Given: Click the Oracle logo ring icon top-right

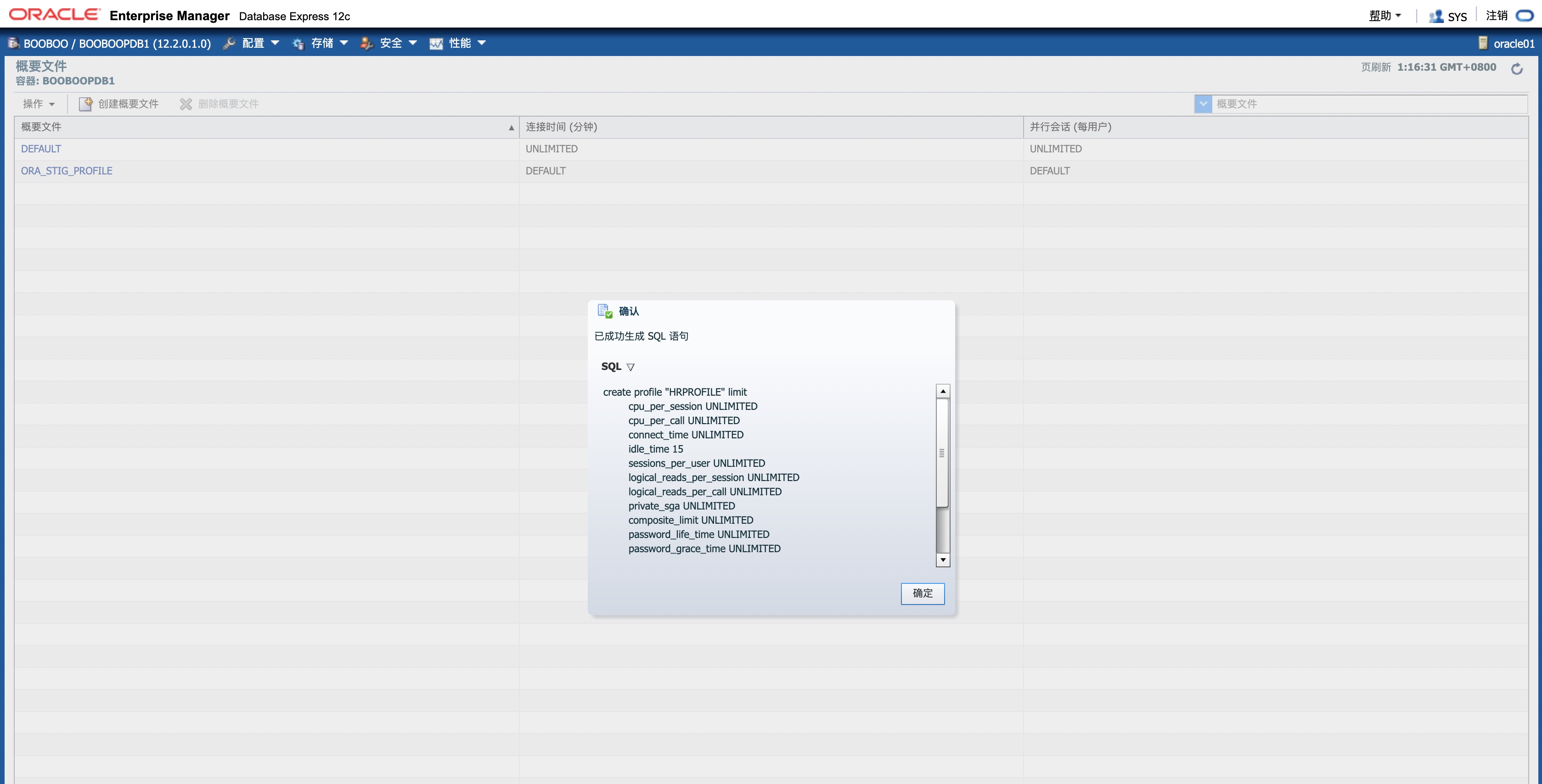Looking at the screenshot, I should 1524,16.
